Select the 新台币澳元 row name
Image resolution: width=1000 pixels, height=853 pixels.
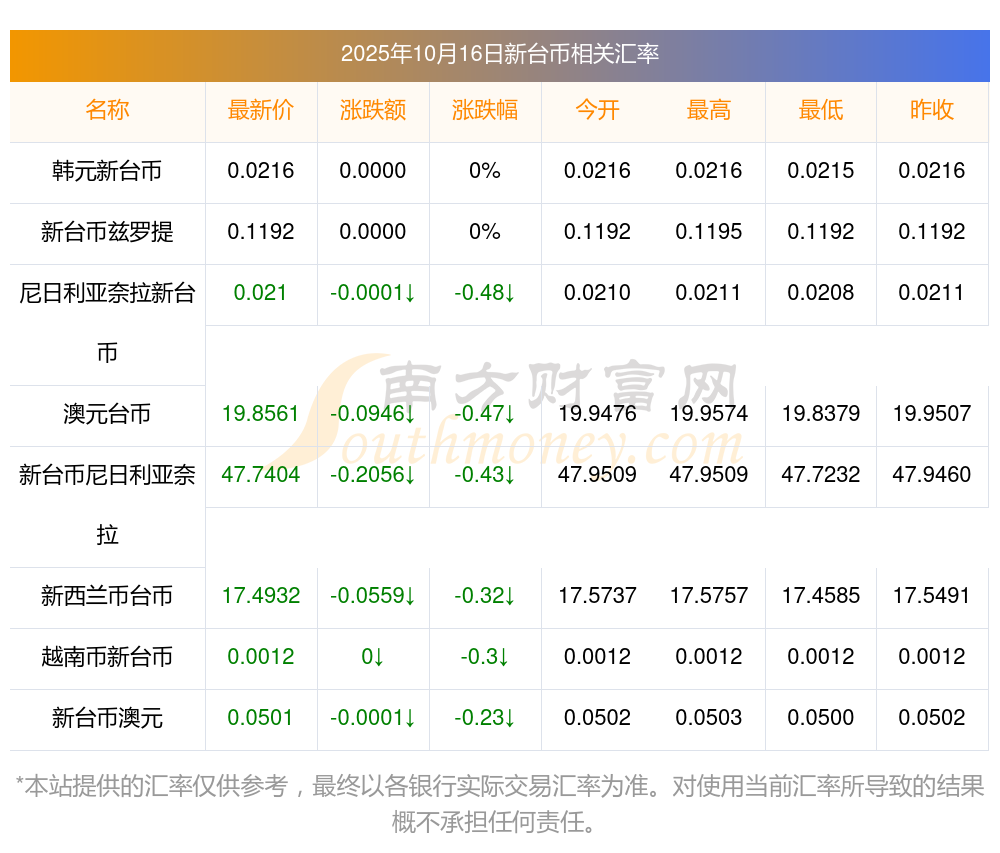107,718
